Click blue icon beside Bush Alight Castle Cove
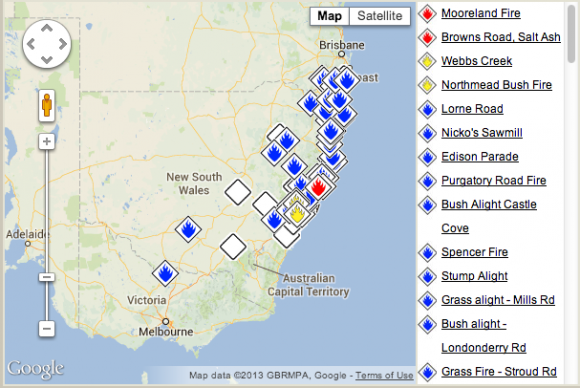 [x=428, y=205]
